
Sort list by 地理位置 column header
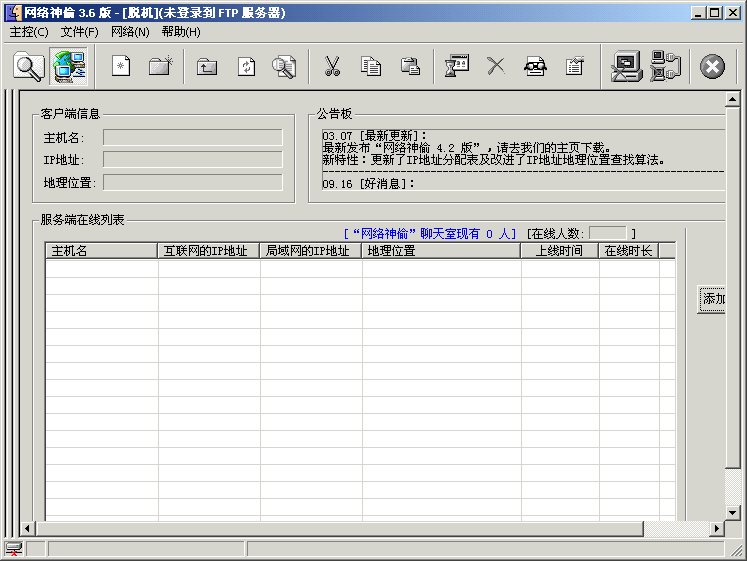click(x=440, y=251)
